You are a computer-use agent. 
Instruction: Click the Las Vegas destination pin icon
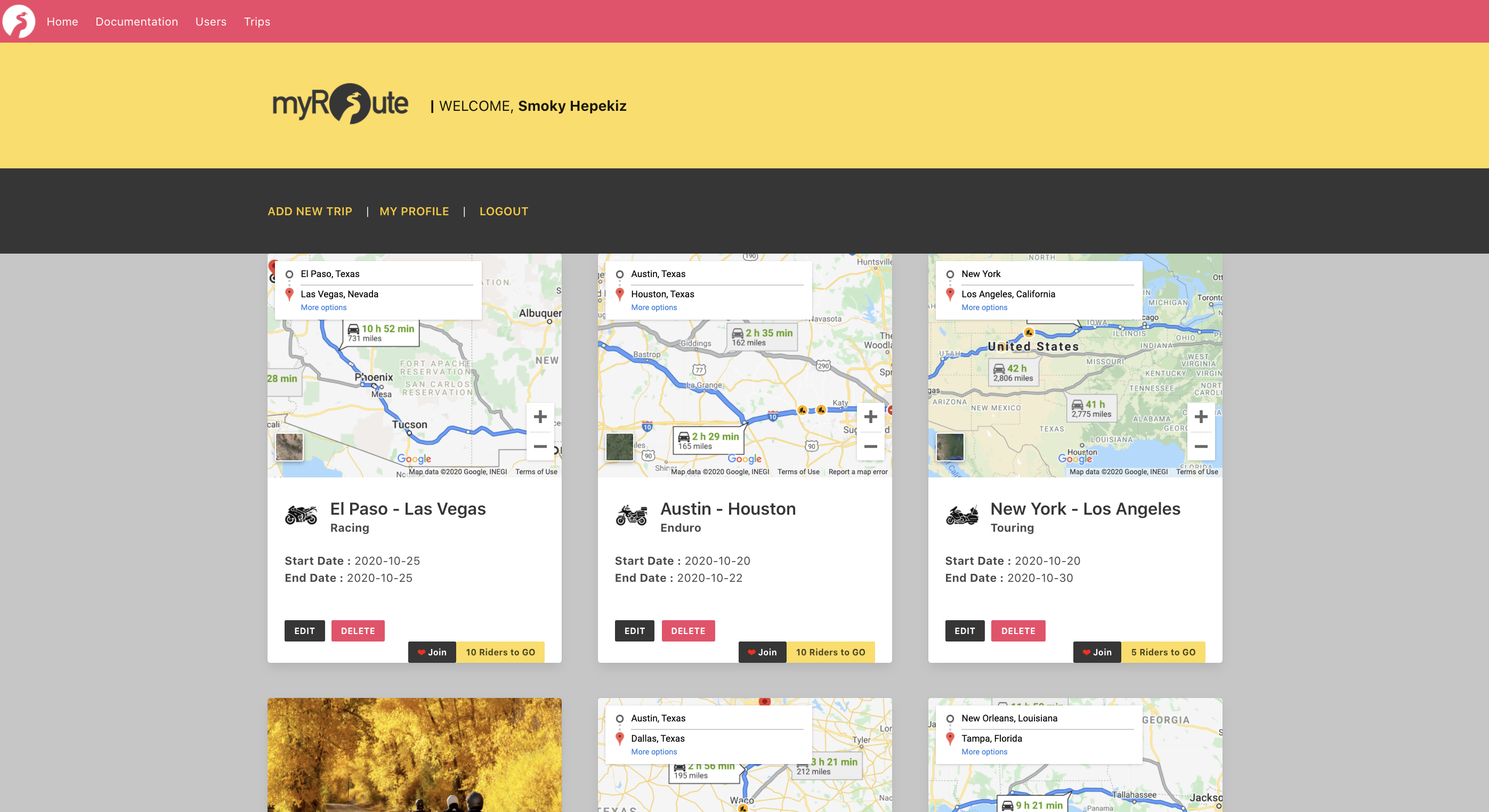coord(289,294)
